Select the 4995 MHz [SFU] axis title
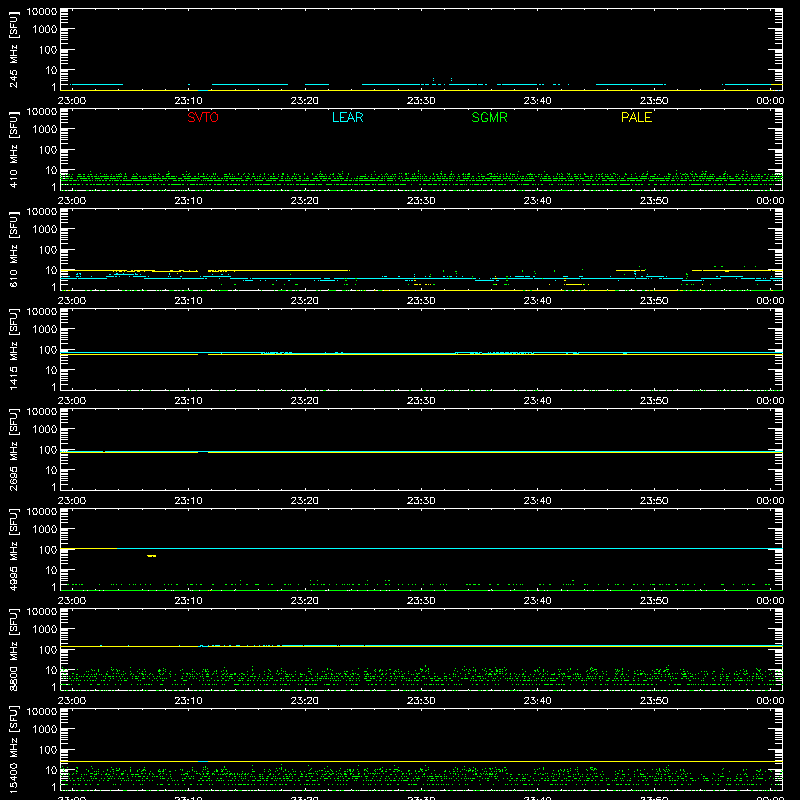800x800 pixels. click(x=13, y=550)
